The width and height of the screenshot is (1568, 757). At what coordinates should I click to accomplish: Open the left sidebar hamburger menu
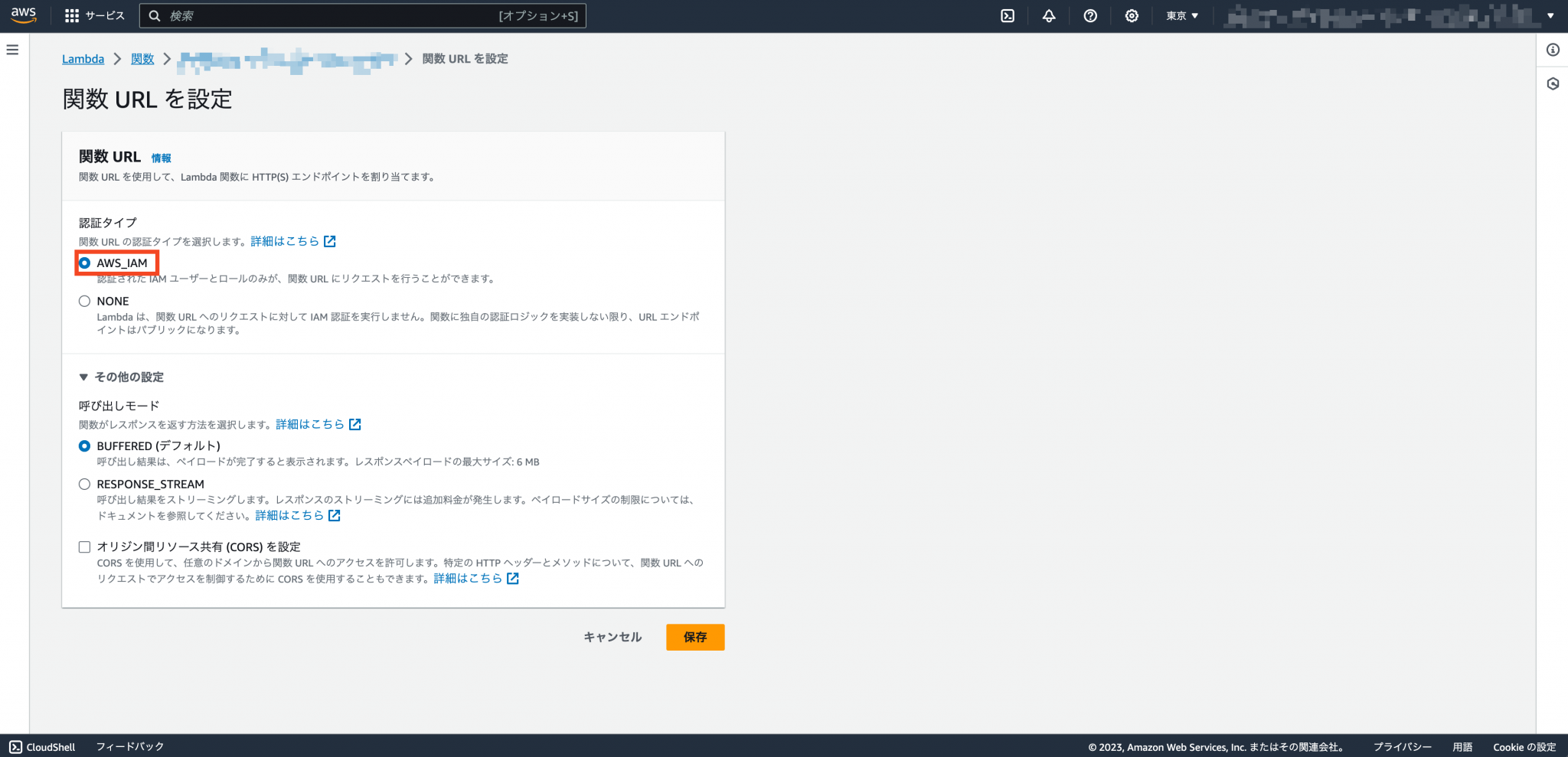click(11, 49)
